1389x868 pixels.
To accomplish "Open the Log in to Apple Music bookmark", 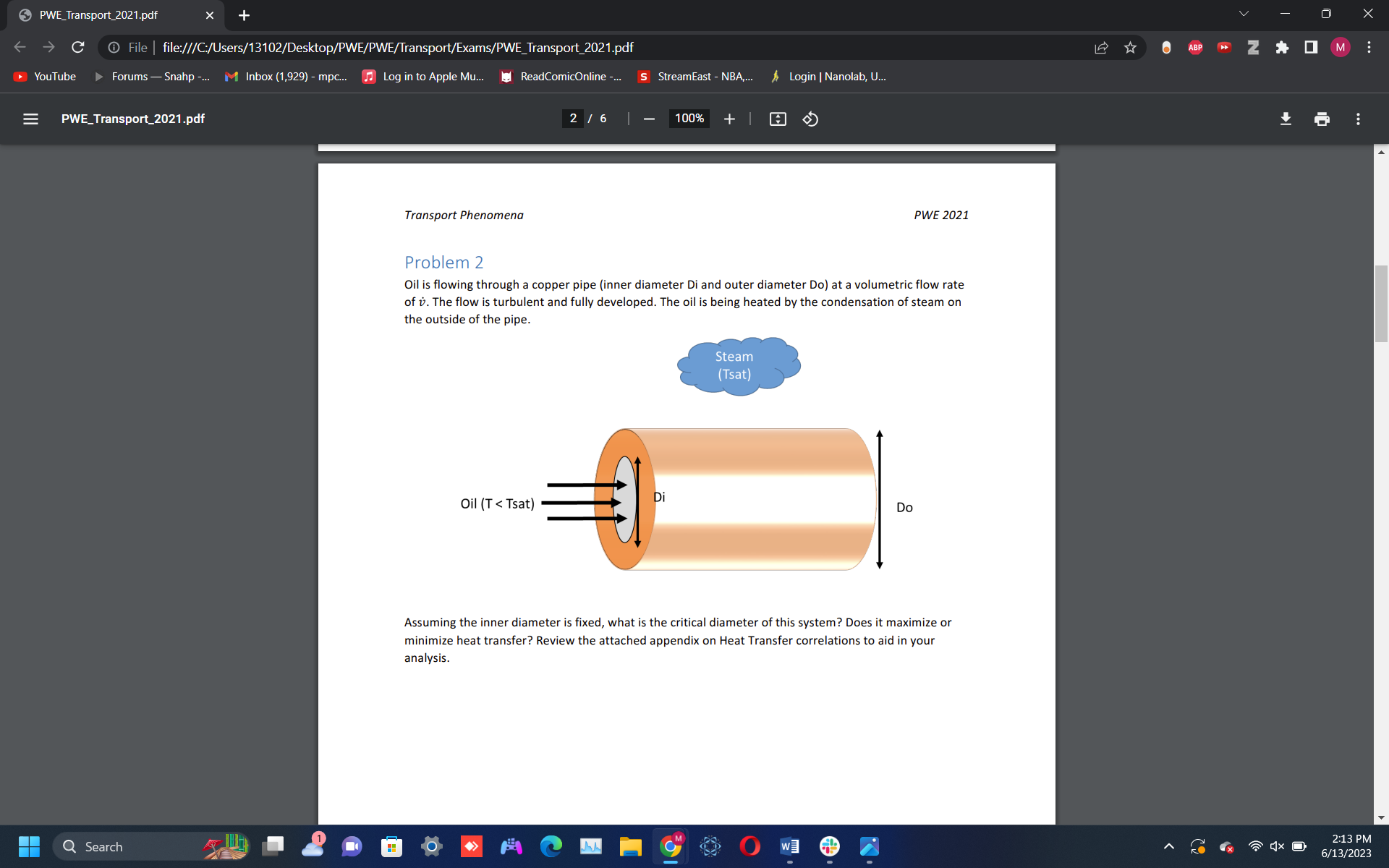I will point(423,77).
